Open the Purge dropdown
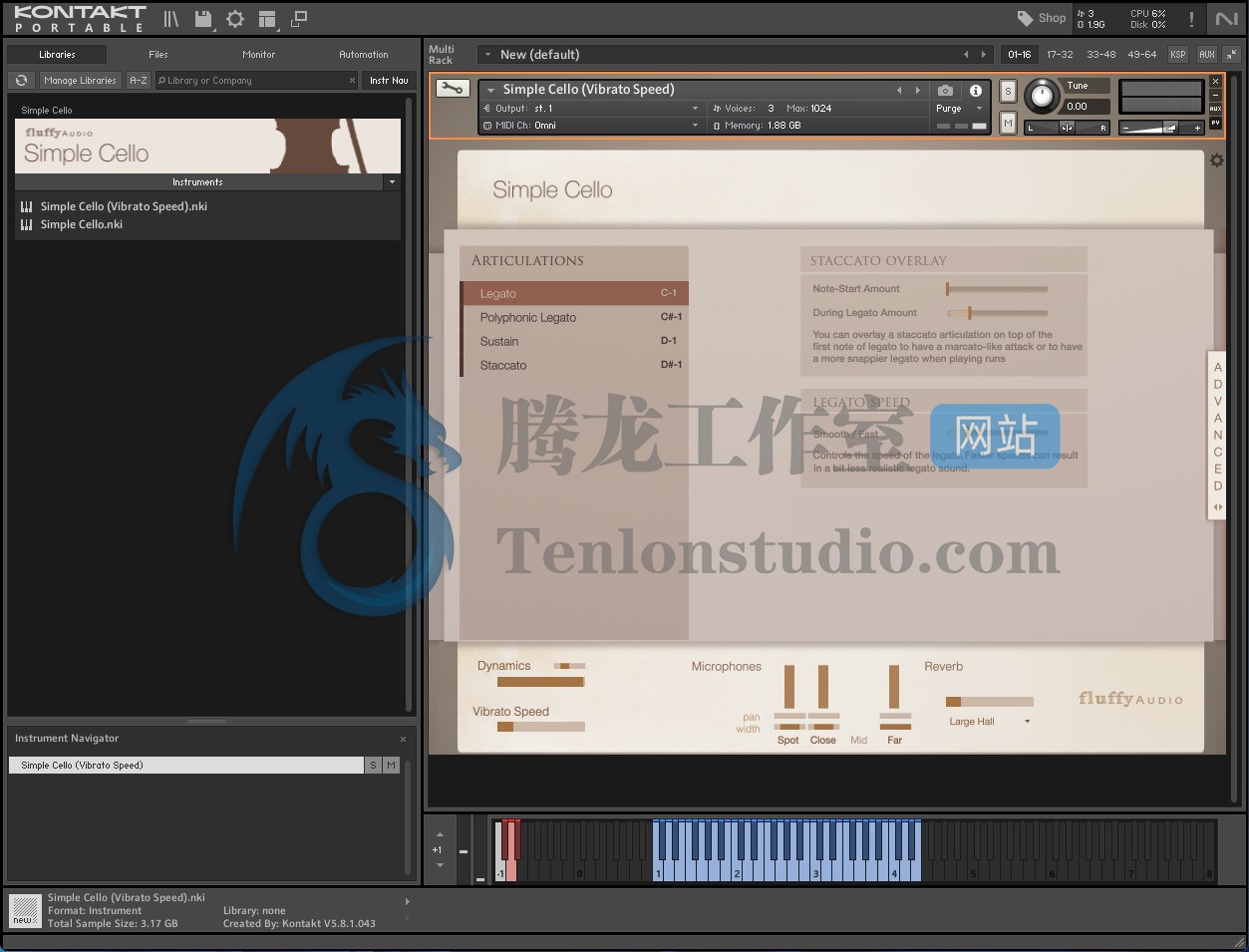This screenshot has width=1249, height=952. [x=959, y=109]
